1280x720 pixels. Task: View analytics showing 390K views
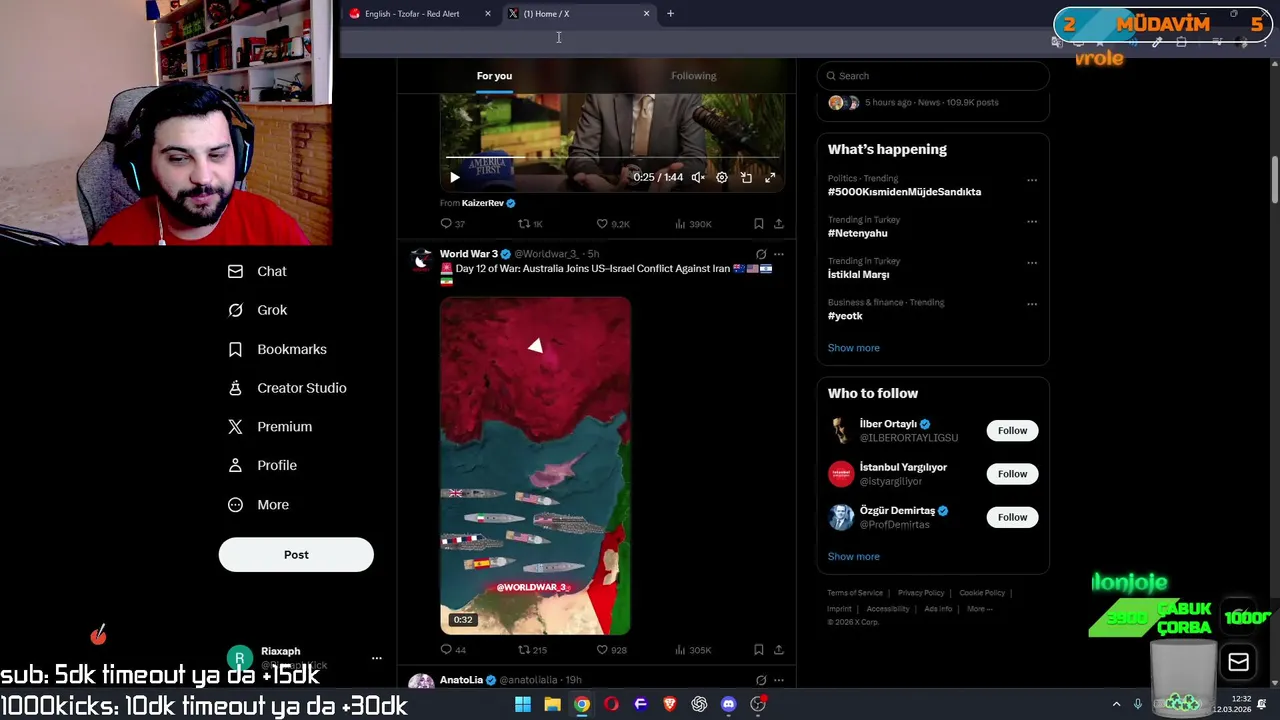693,224
